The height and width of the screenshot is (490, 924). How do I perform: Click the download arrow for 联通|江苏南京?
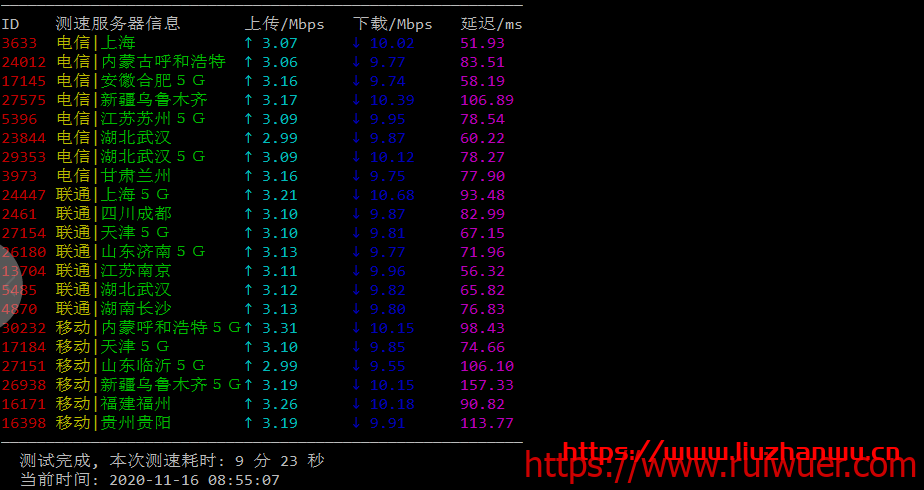[357, 271]
